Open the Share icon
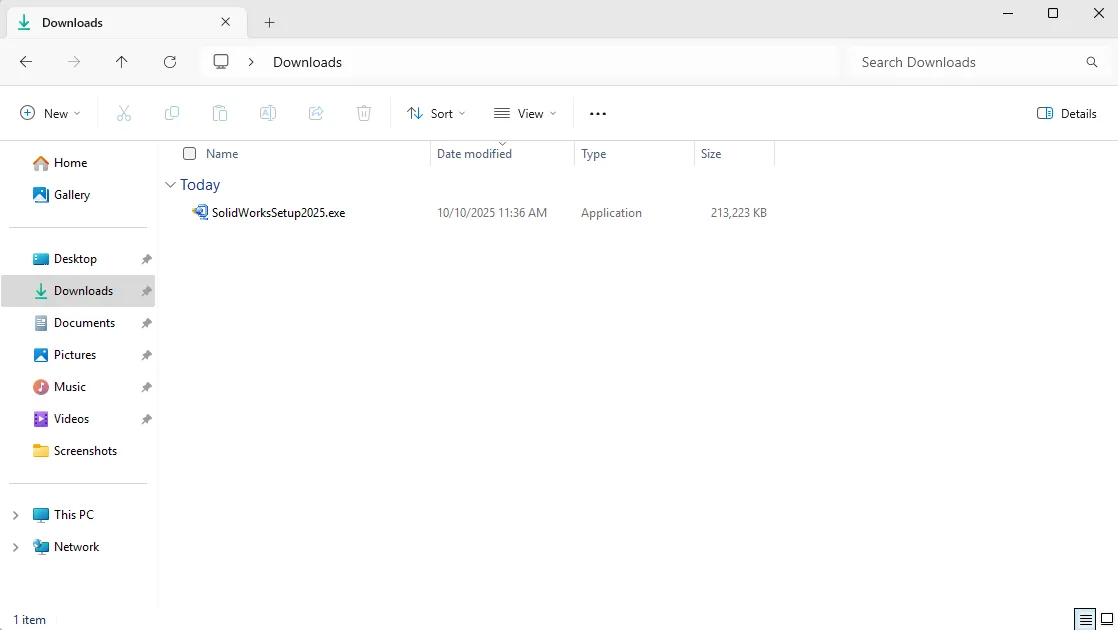This screenshot has width=1118, height=630. click(x=316, y=113)
